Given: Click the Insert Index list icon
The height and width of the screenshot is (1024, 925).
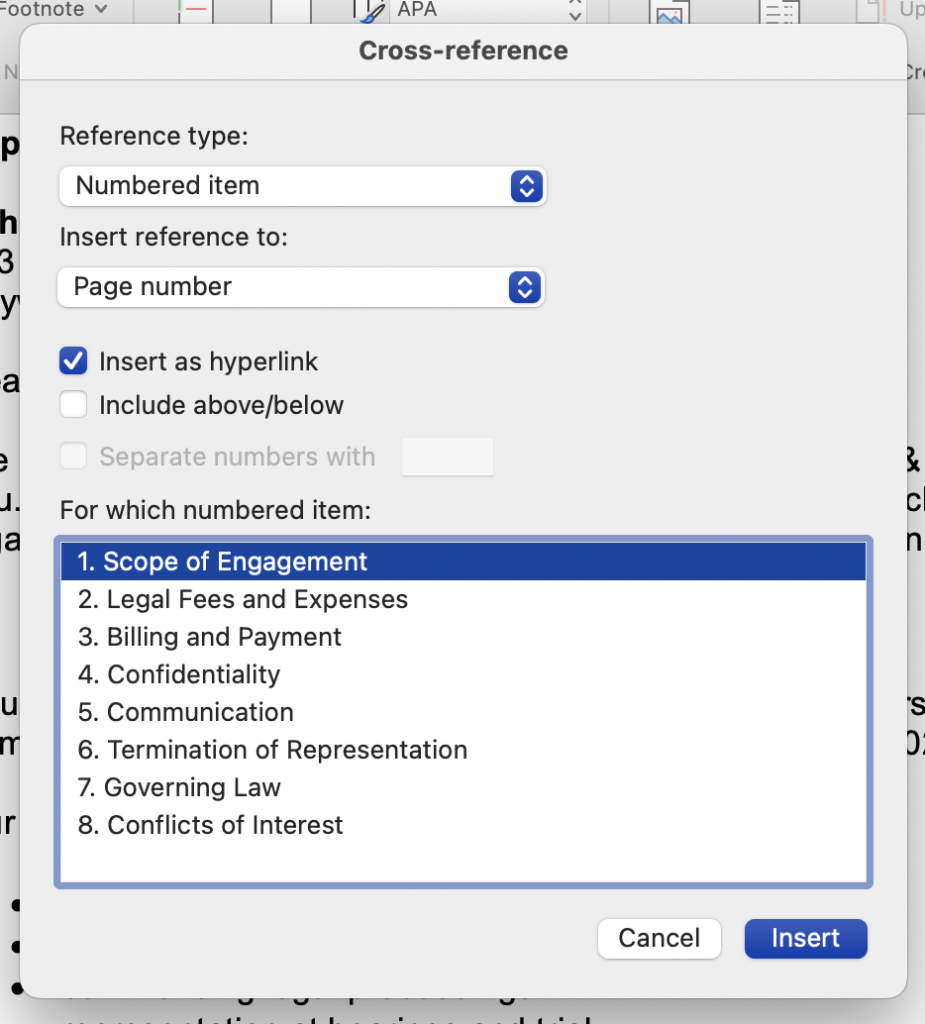Looking at the screenshot, I should (x=780, y=12).
